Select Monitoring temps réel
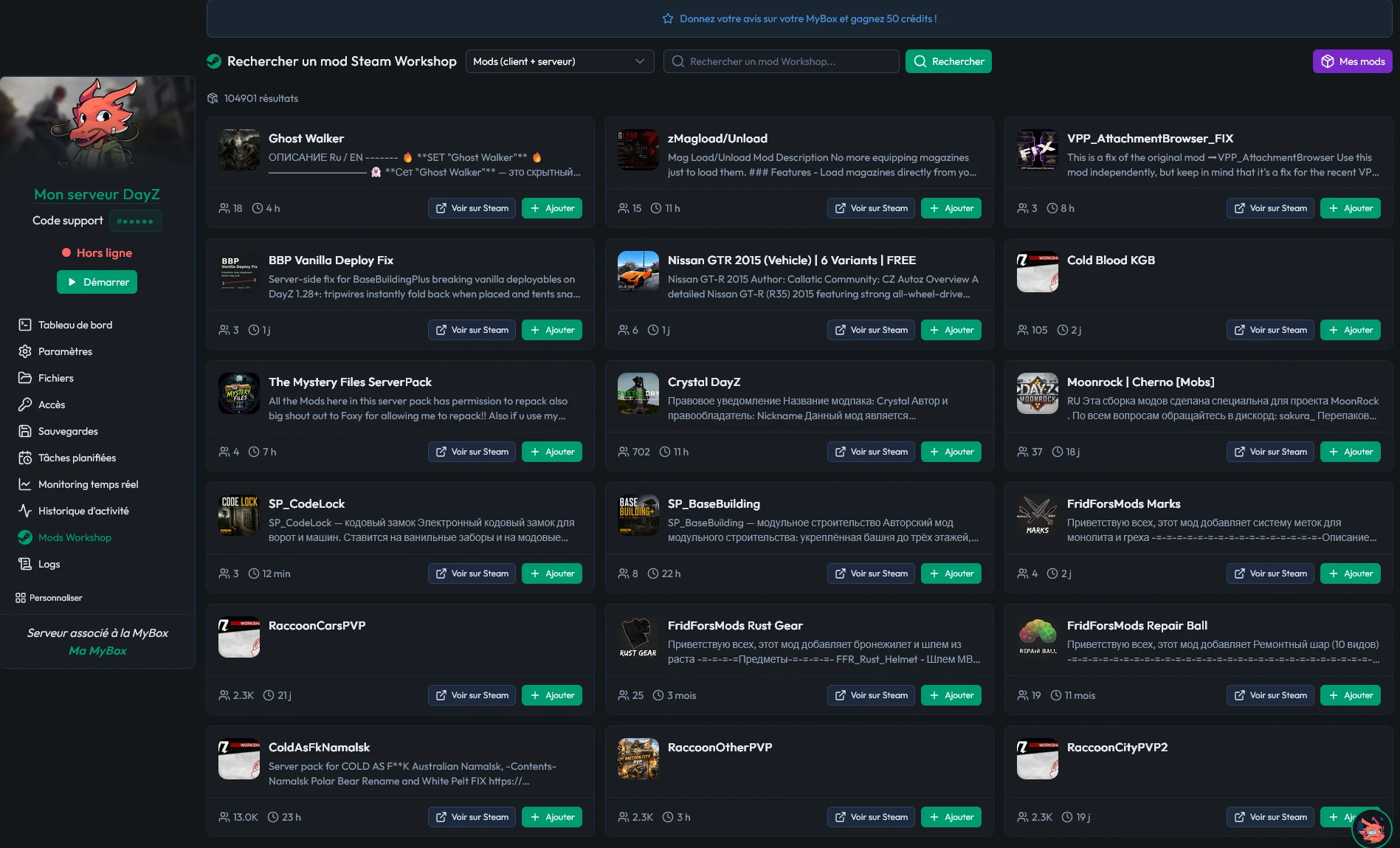Image resolution: width=1400 pixels, height=848 pixels. (89, 484)
